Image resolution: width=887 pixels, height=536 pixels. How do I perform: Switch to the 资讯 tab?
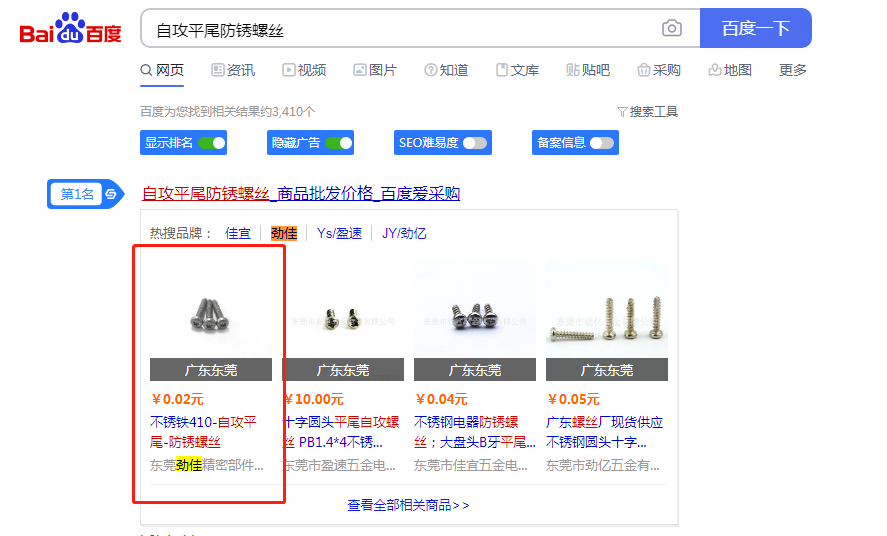coord(233,70)
